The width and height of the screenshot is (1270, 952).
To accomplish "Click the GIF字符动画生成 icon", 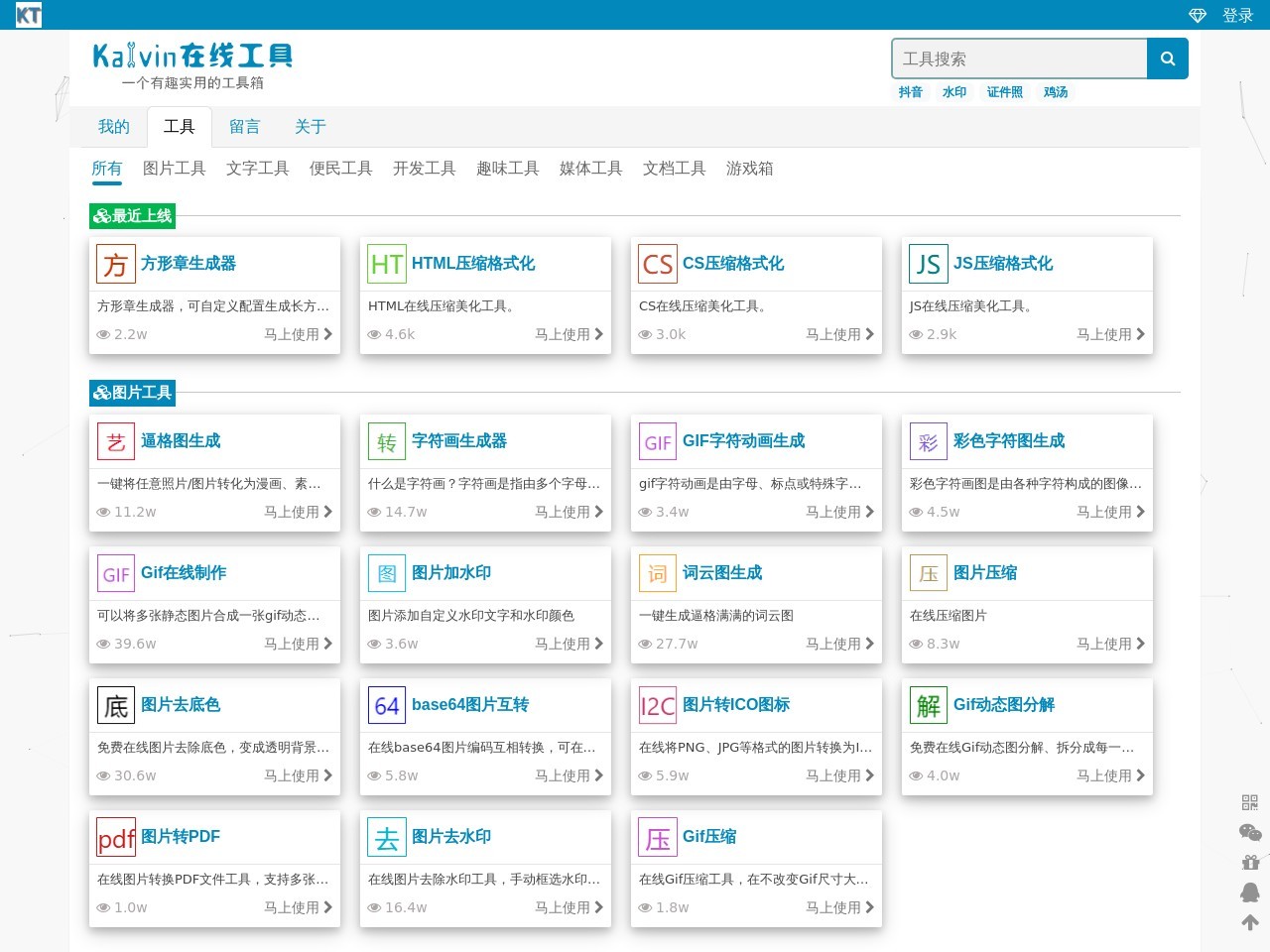I will tap(658, 441).
